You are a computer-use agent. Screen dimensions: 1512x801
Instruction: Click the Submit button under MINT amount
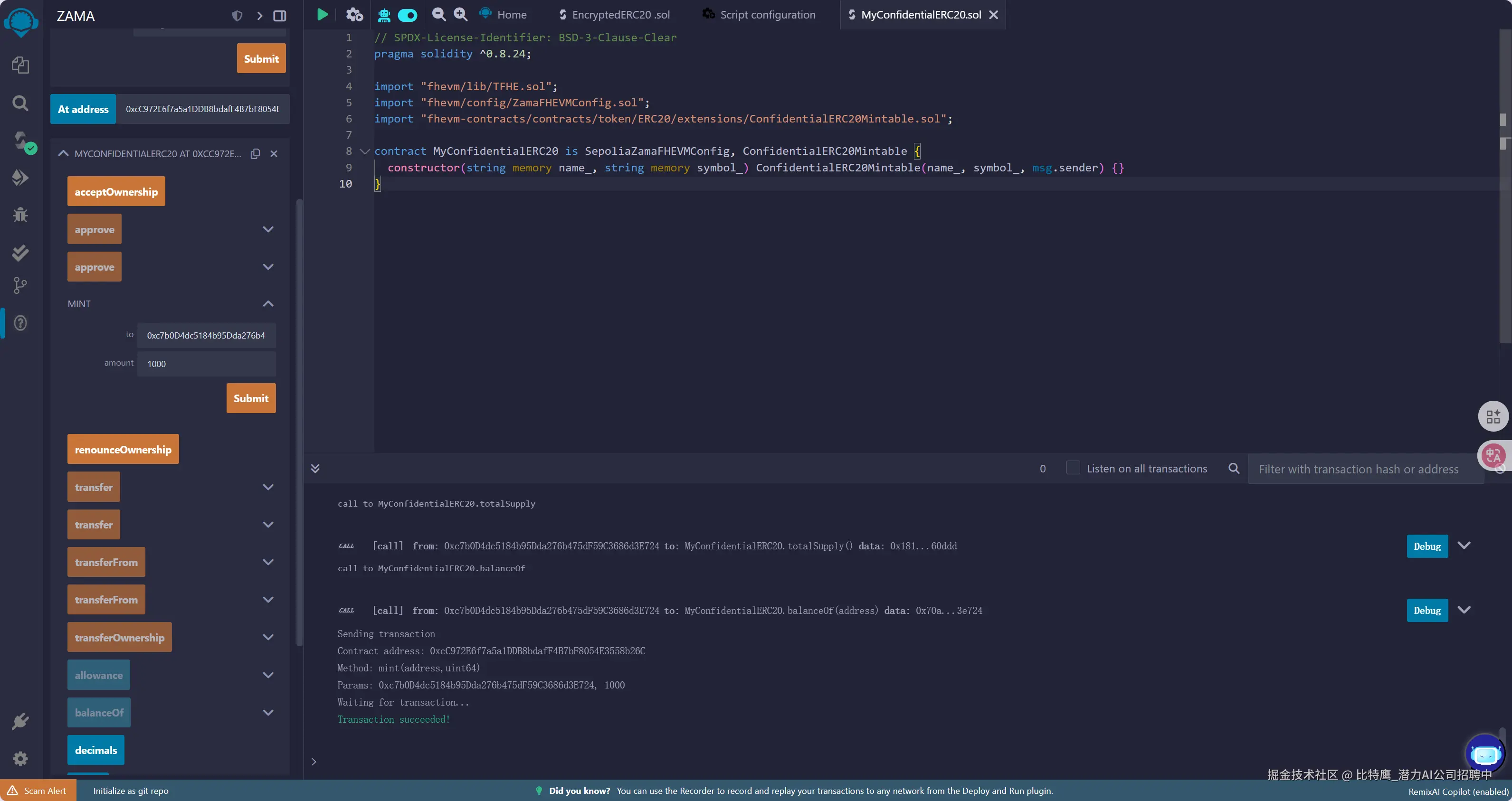pos(251,398)
